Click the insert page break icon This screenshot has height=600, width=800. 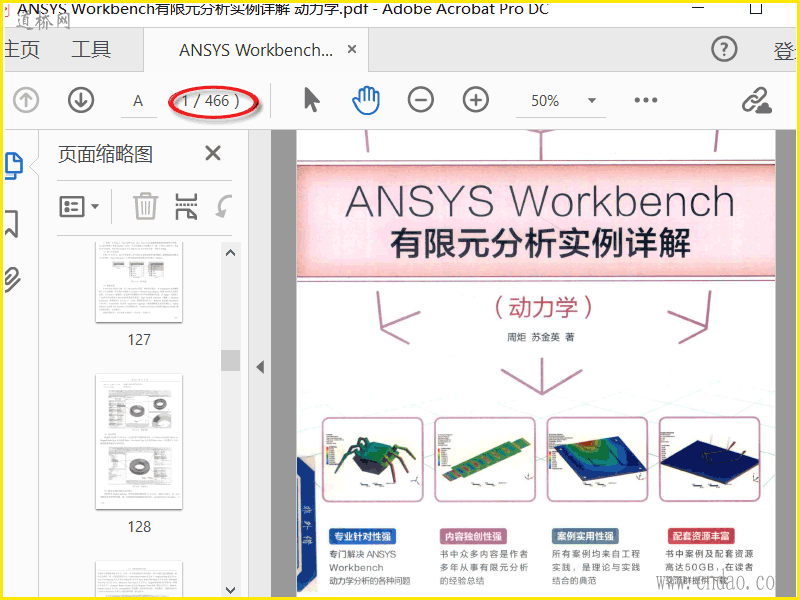point(186,206)
